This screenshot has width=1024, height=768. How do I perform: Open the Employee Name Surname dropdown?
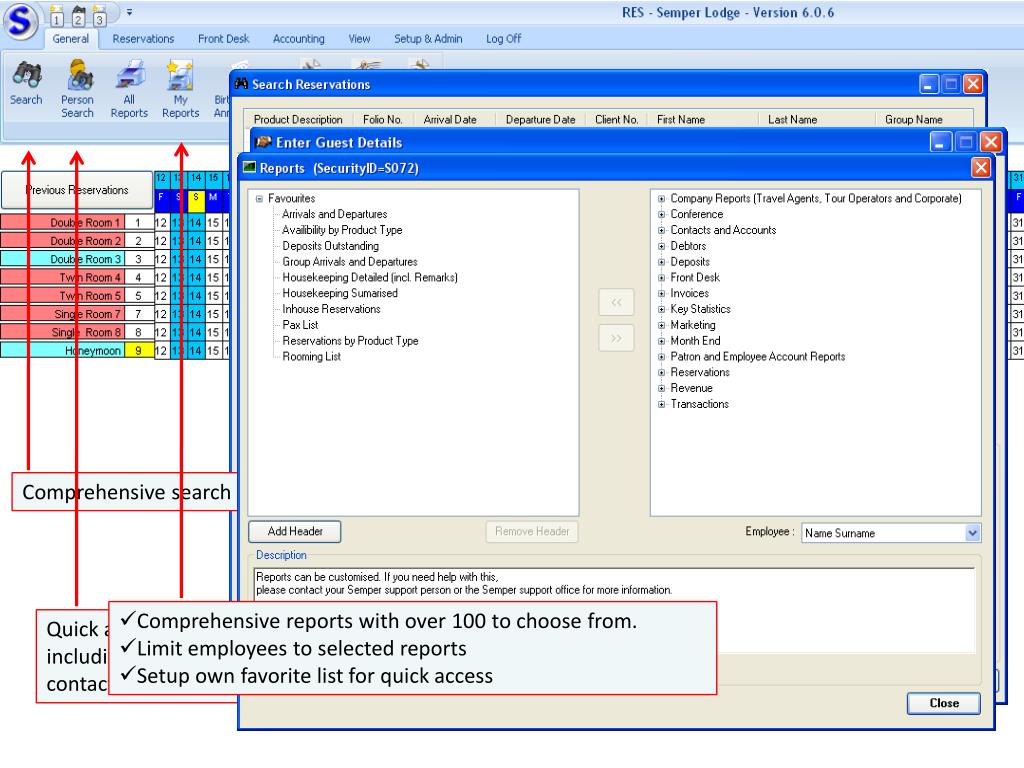pos(972,533)
